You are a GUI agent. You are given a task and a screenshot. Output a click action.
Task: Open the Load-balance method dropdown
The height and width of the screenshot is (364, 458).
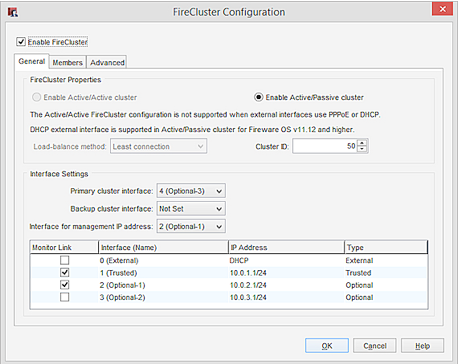click(x=159, y=146)
